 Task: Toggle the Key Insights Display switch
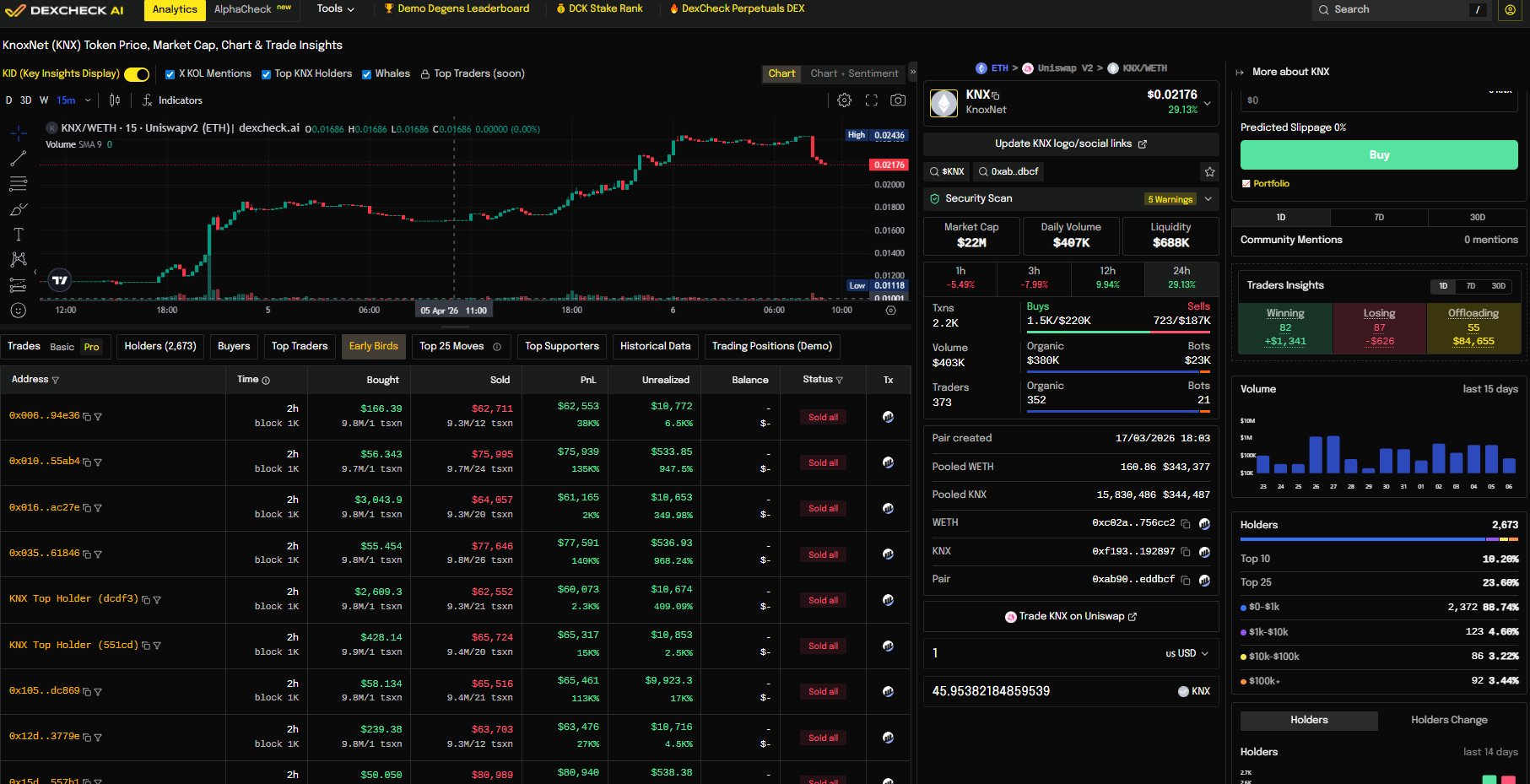tap(137, 74)
